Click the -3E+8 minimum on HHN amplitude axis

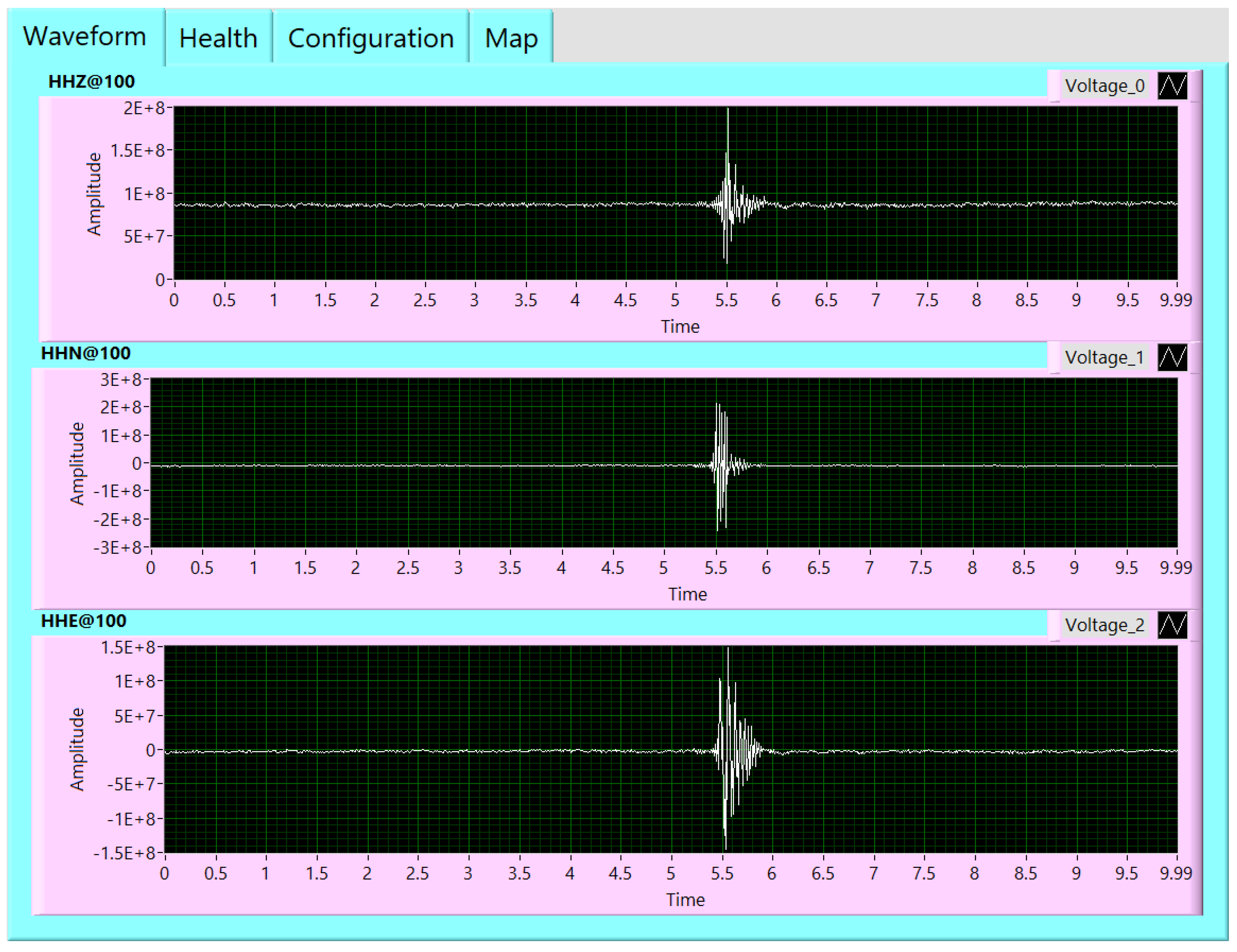tap(118, 548)
